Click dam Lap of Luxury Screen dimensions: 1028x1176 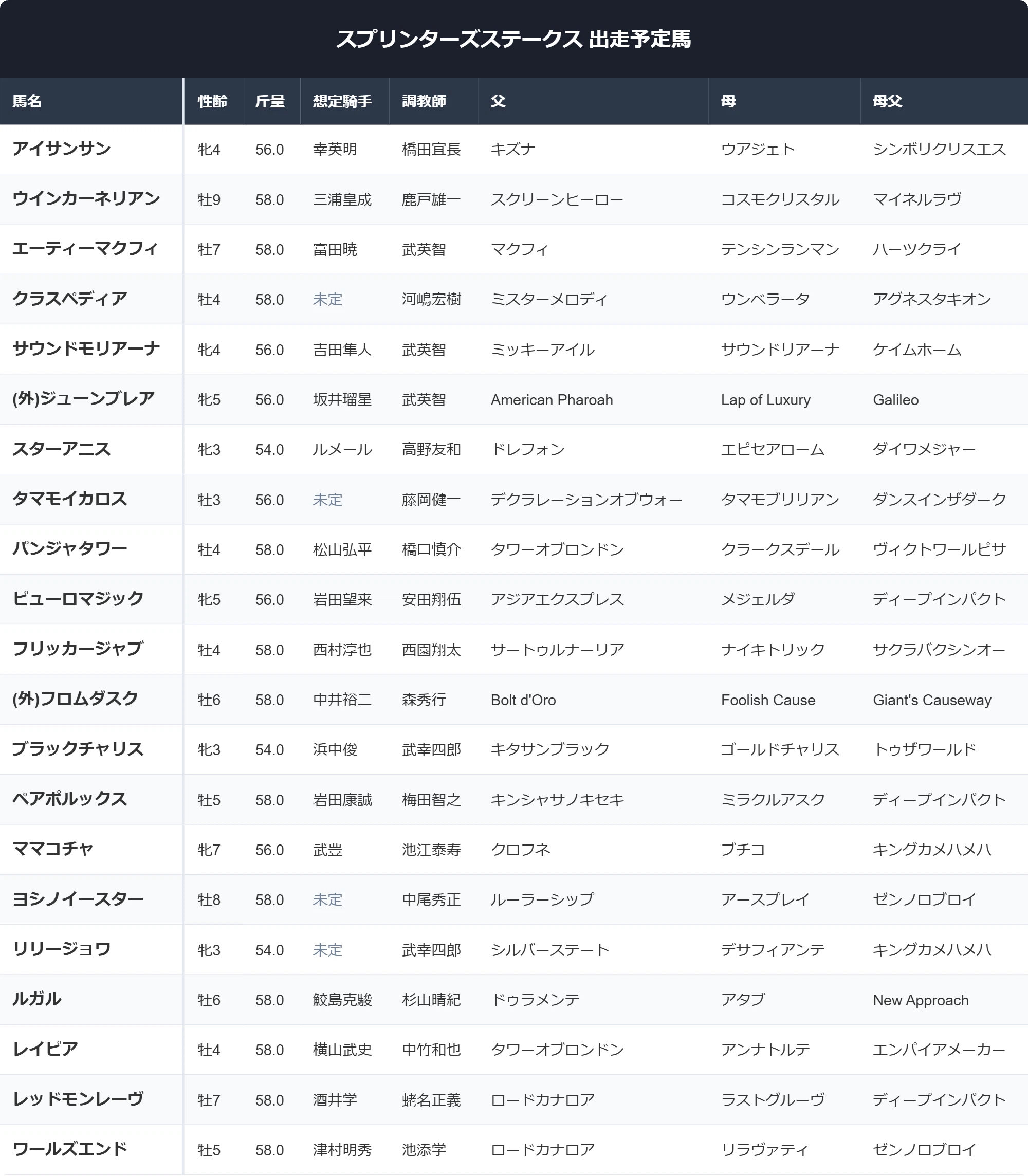coord(766,400)
